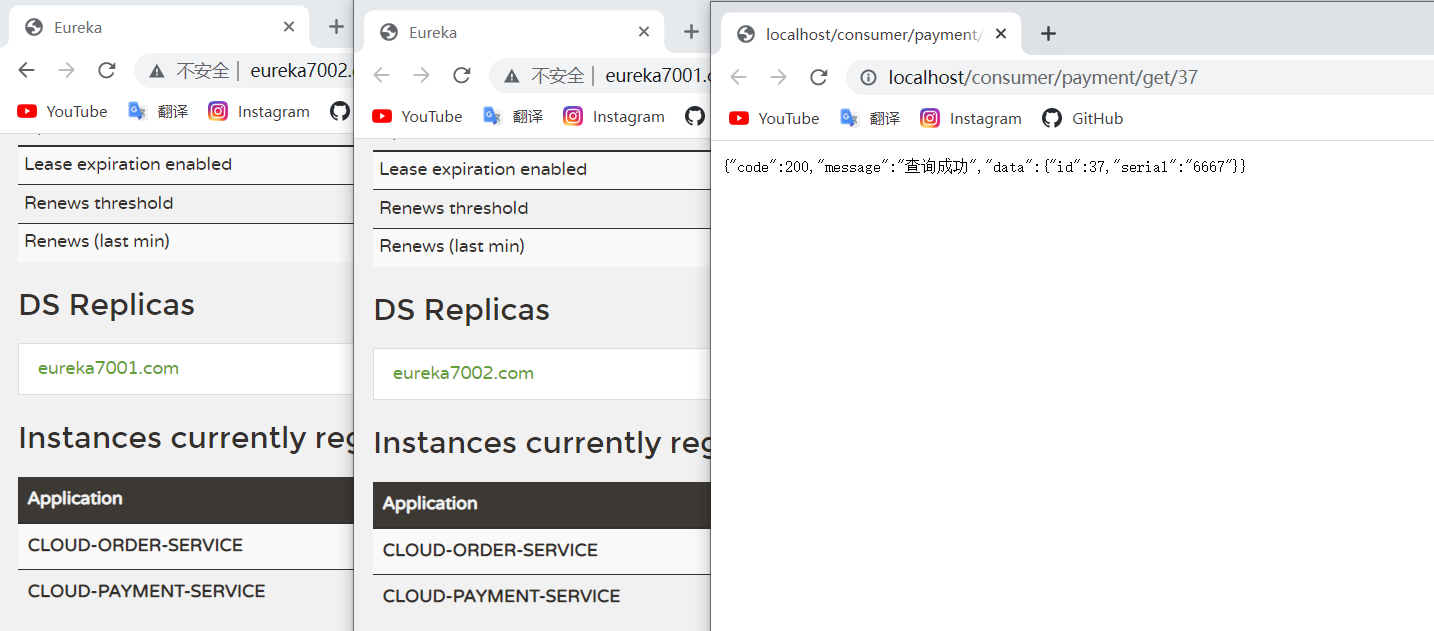Click CLOUD-ORDER-SERVICE in eureka7001 window
Viewport: 1434px width, 631px height.
(490, 550)
